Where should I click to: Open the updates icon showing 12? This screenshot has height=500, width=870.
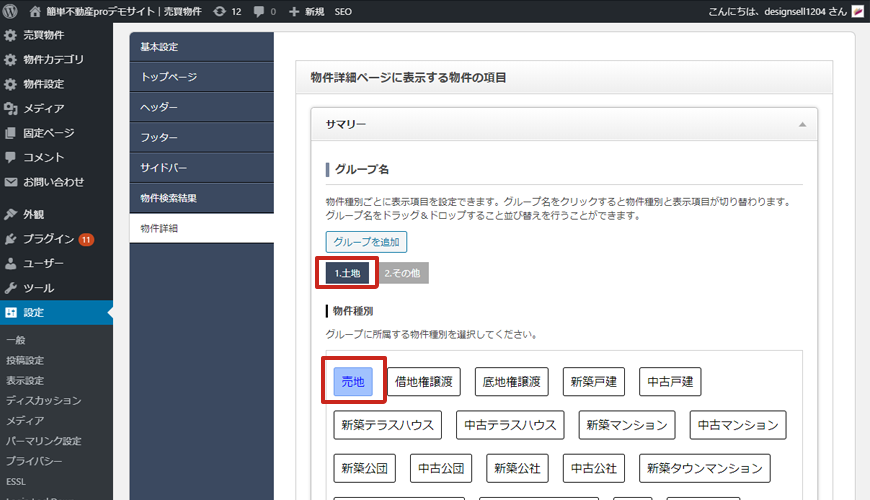click(x=219, y=11)
